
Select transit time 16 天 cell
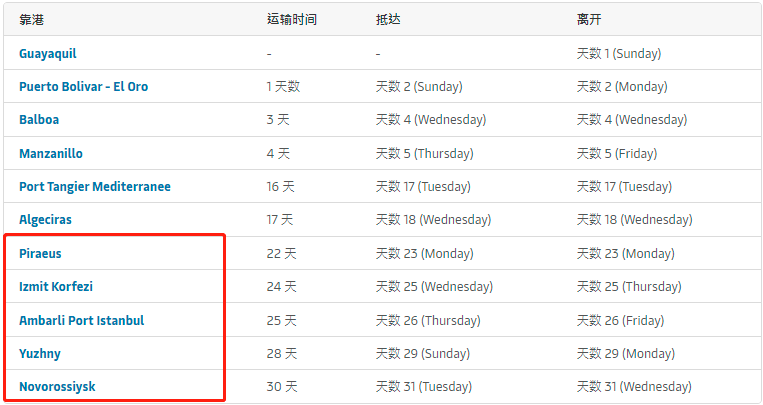pyautogui.click(x=280, y=186)
